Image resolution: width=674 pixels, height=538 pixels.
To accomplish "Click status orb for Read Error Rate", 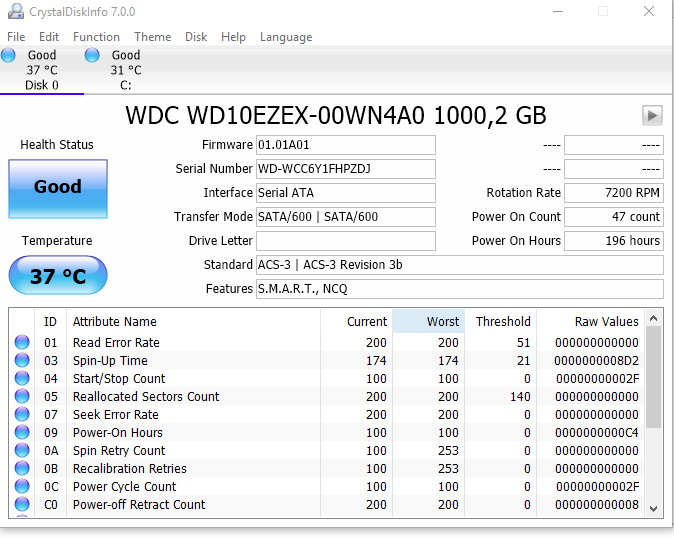I will [22, 342].
